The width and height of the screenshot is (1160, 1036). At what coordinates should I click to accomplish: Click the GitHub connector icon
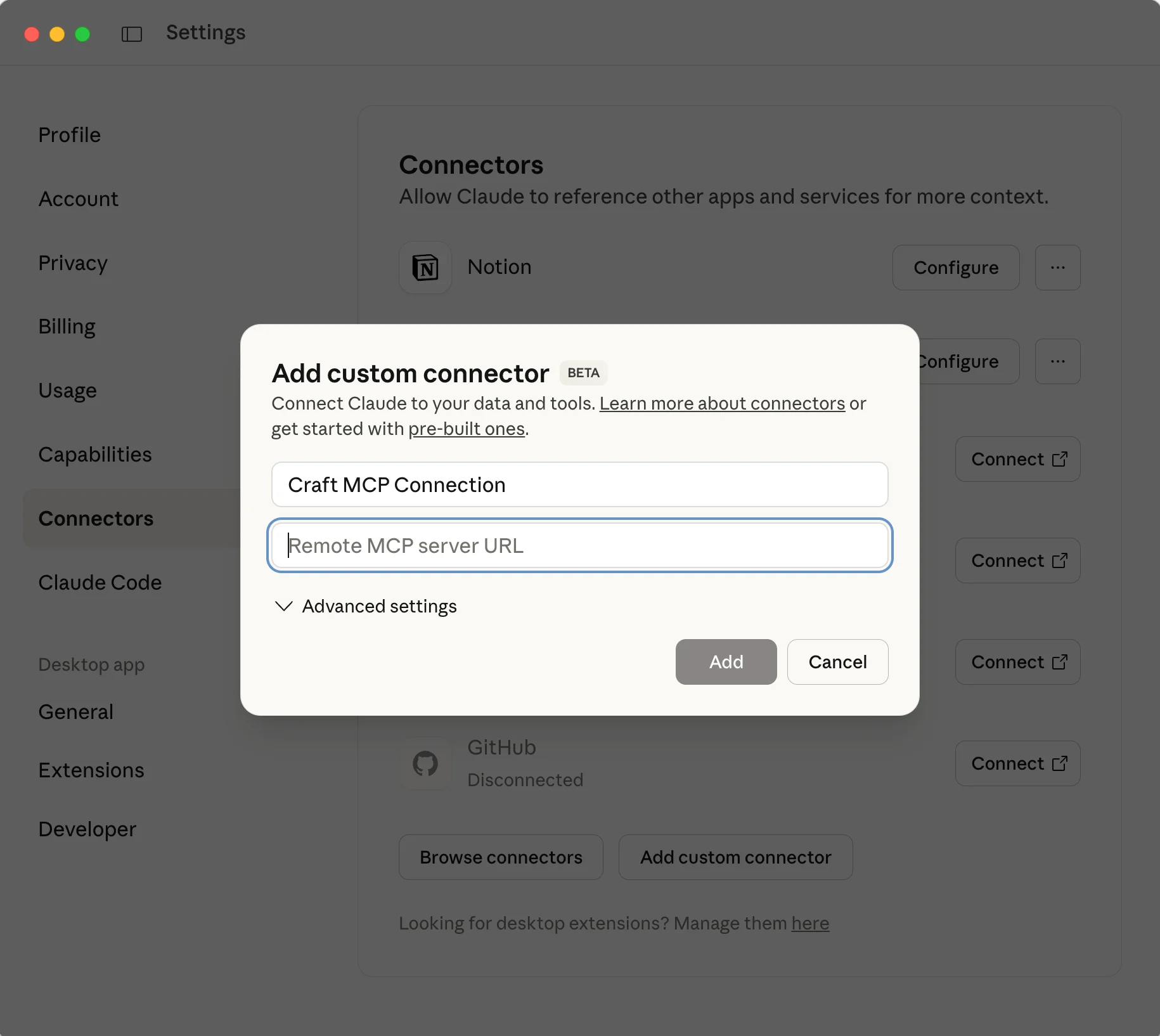(425, 763)
